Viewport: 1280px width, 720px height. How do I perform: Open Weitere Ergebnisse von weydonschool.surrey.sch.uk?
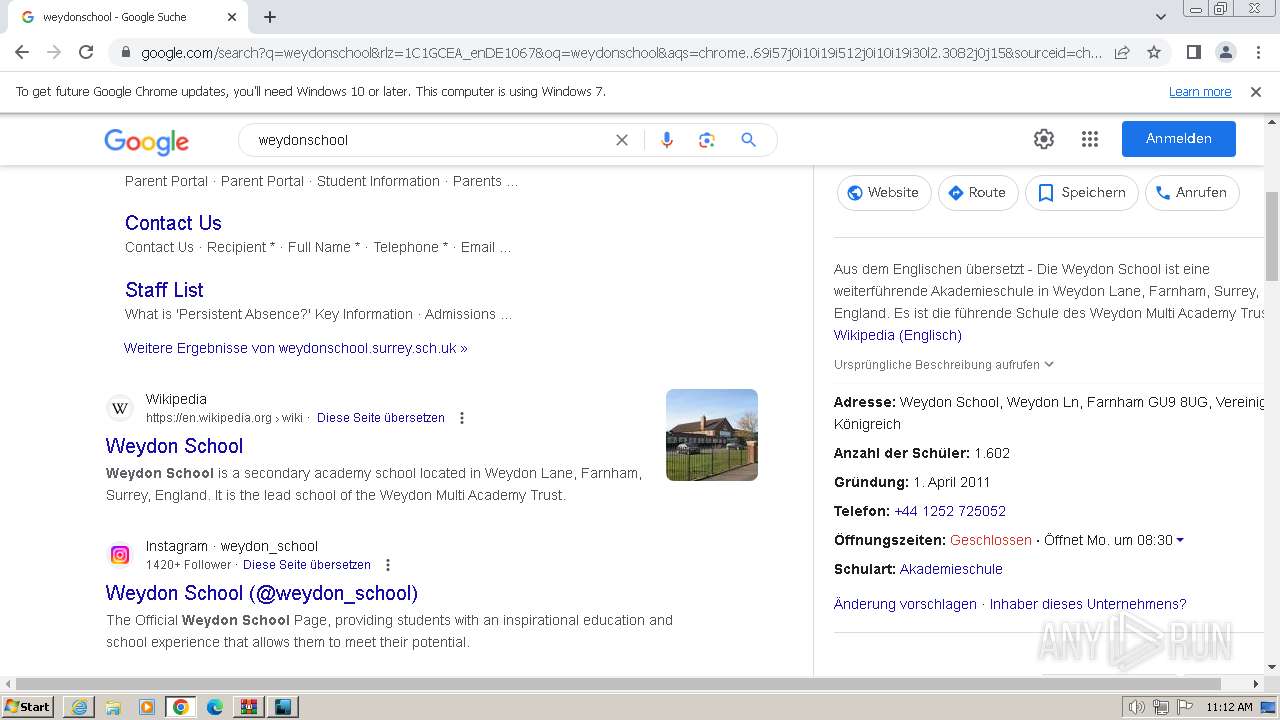[296, 348]
